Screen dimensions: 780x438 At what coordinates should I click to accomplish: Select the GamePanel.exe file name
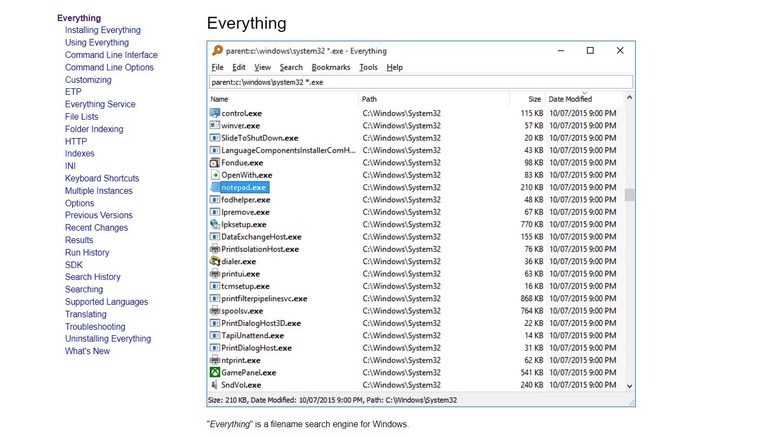[249, 372]
